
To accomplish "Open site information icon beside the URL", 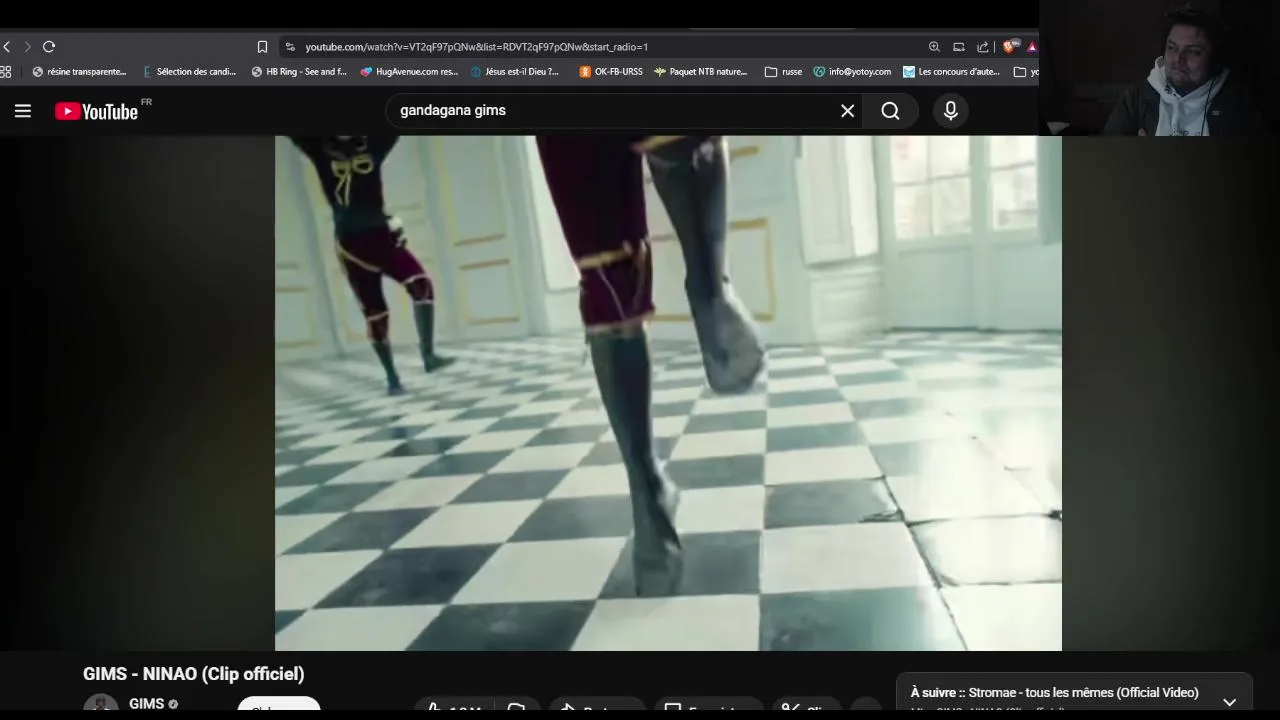I will click(290, 47).
